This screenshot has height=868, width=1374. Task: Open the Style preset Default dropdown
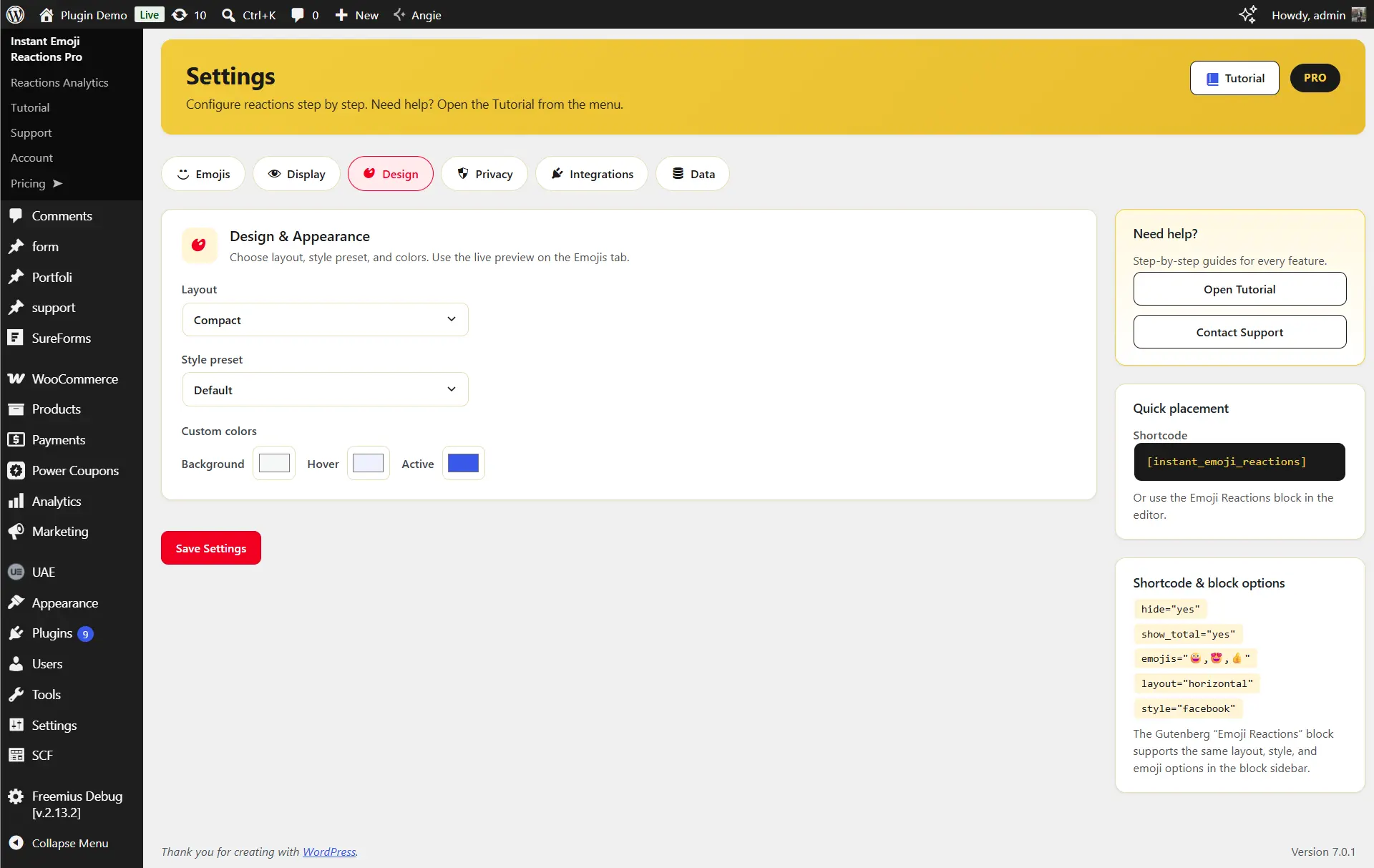point(325,389)
